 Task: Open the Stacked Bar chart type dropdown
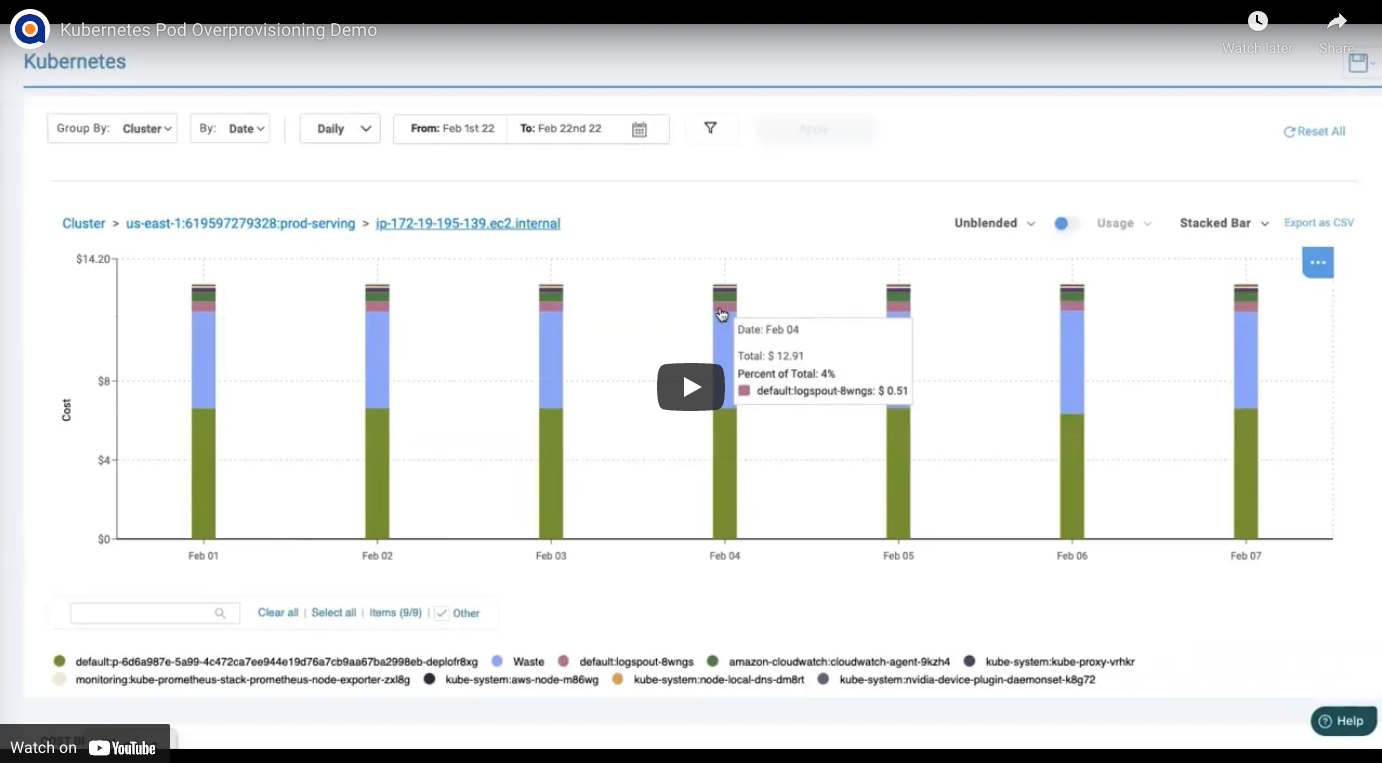coord(1224,223)
